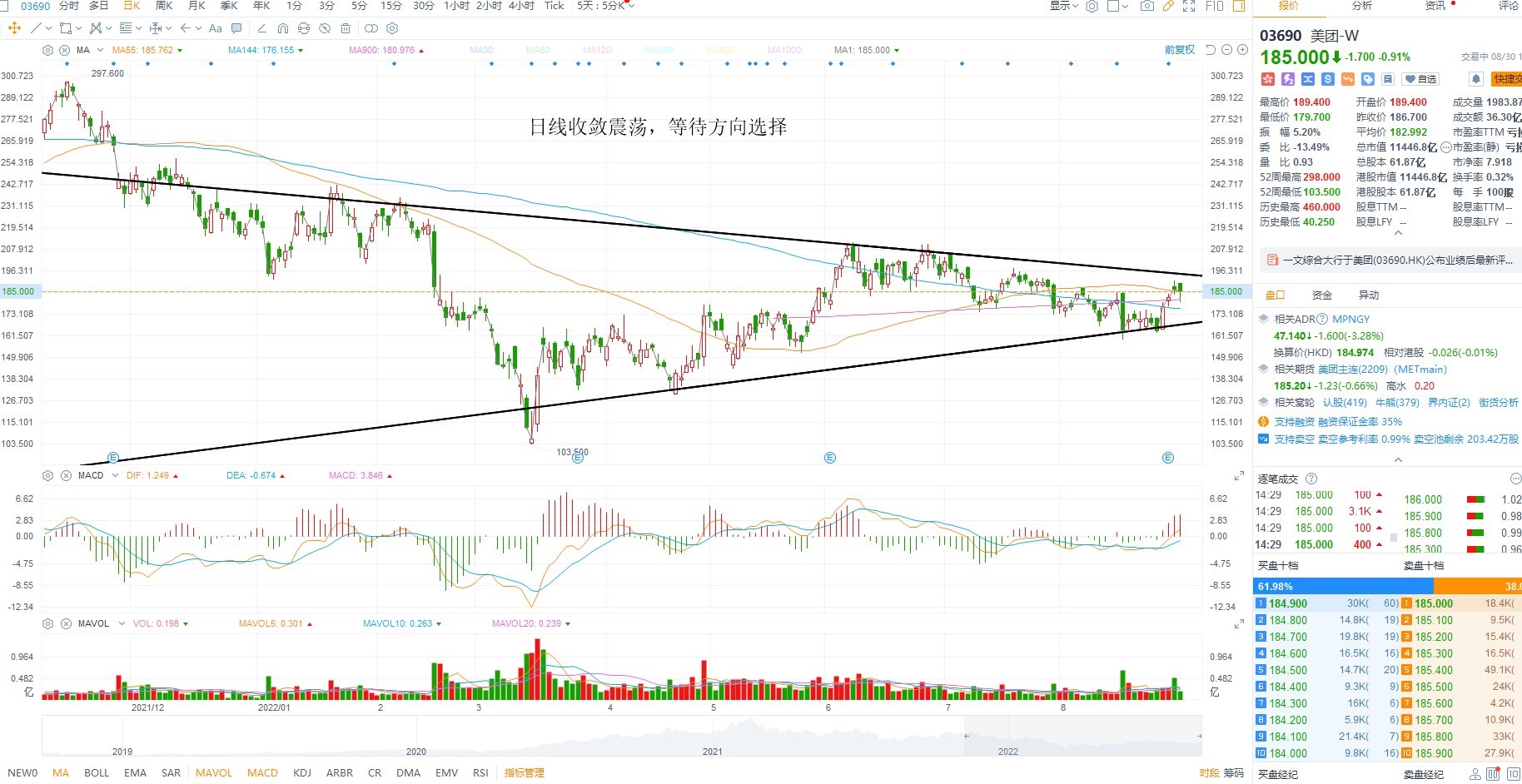
Task: Select the 15分 chart interval
Action: 391,6
